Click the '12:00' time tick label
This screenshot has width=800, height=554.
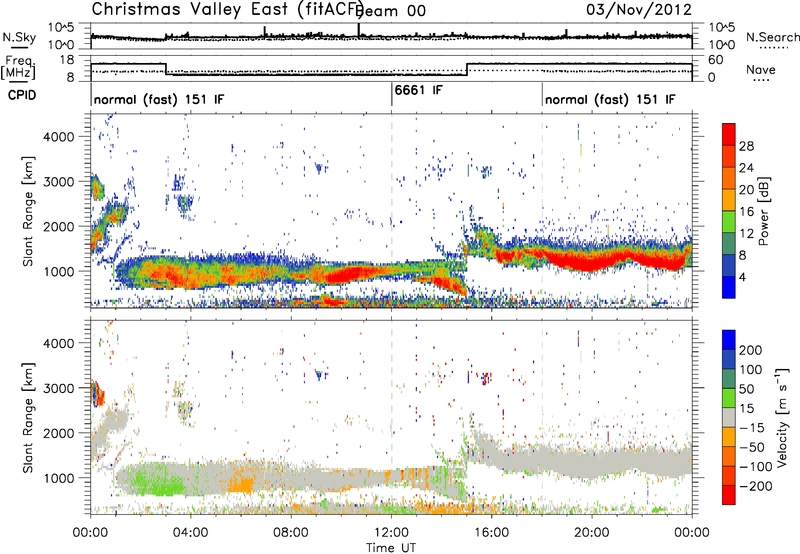coord(391,533)
